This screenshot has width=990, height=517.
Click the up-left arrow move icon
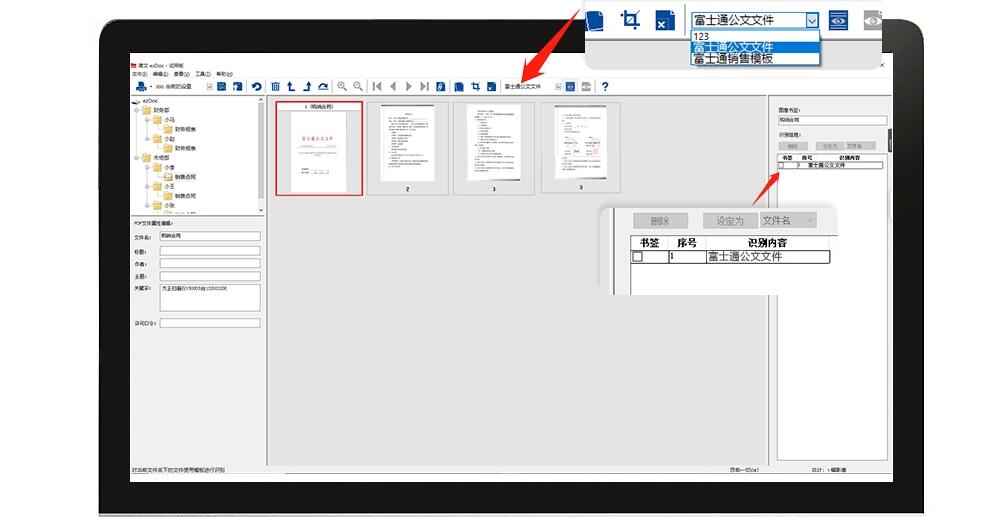[291, 86]
